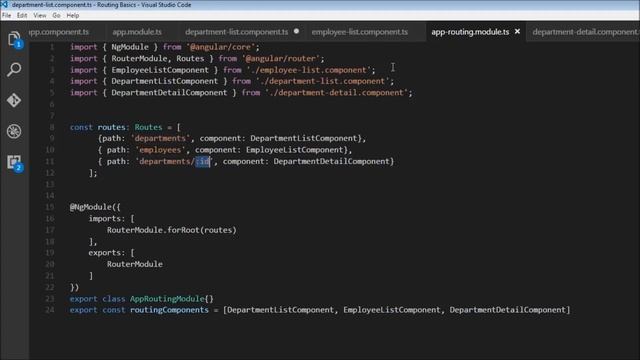Click line number 11 in gutter
The height and width of the screenshot is (360, 640).
50,161
